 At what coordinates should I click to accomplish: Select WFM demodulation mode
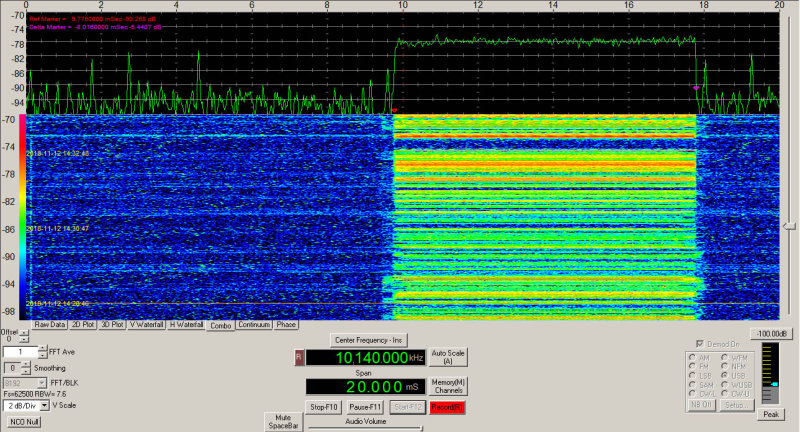[724, 358]
